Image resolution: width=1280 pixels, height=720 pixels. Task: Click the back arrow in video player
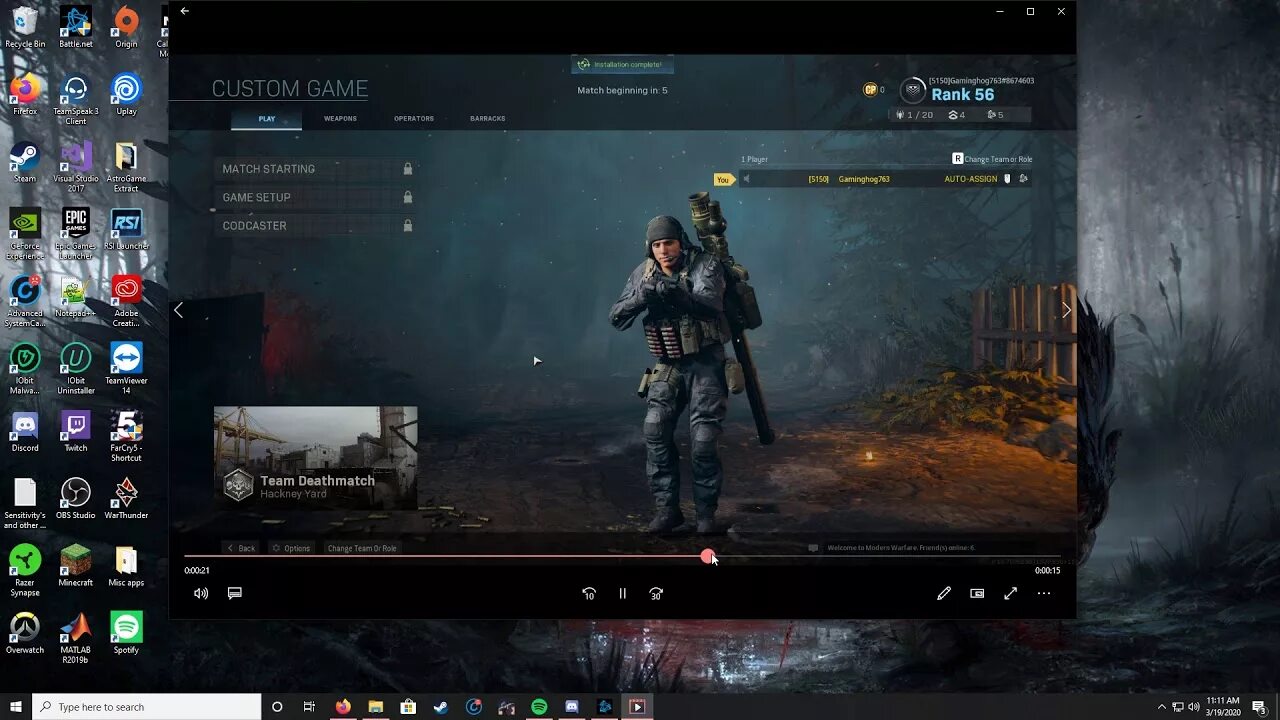pyautogui.click(x=184, y=11)
